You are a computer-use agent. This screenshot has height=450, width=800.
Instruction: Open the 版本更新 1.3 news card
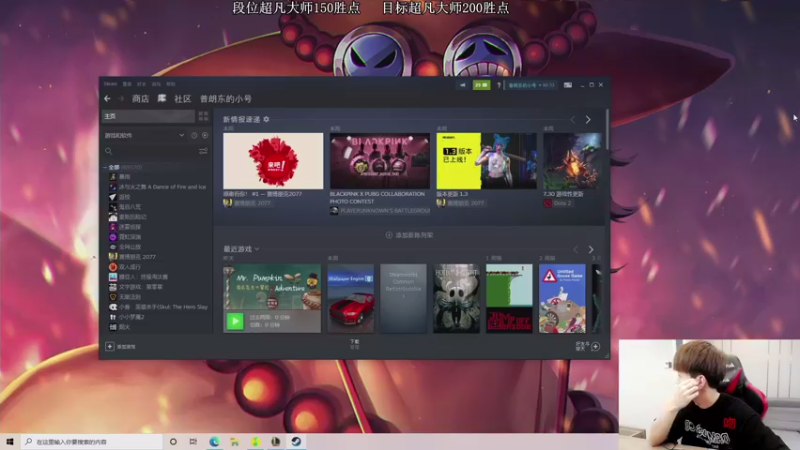[x=486, y=161]
